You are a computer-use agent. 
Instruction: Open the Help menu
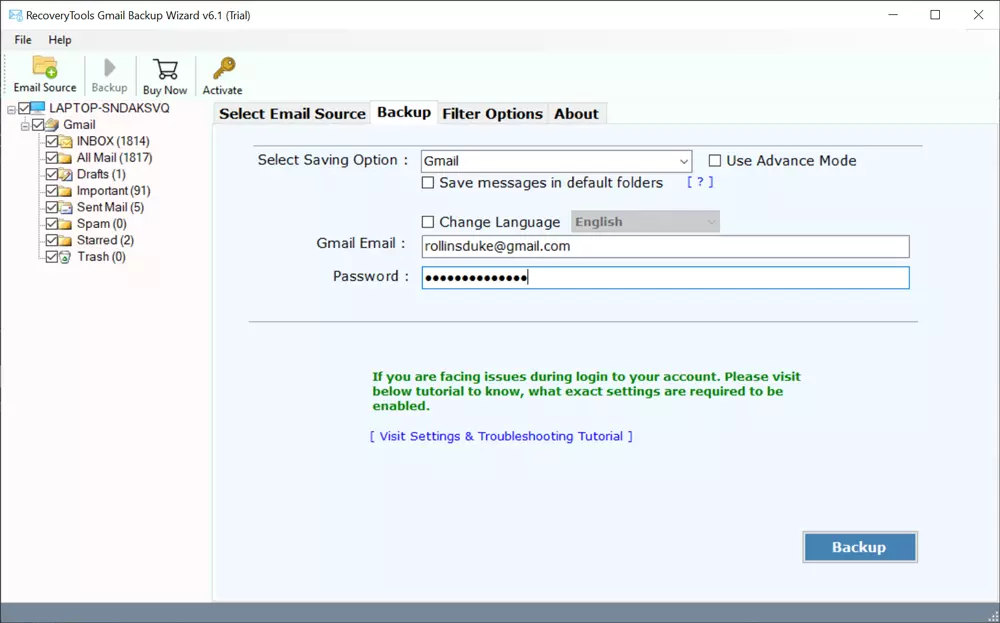(x=60, y=40)
